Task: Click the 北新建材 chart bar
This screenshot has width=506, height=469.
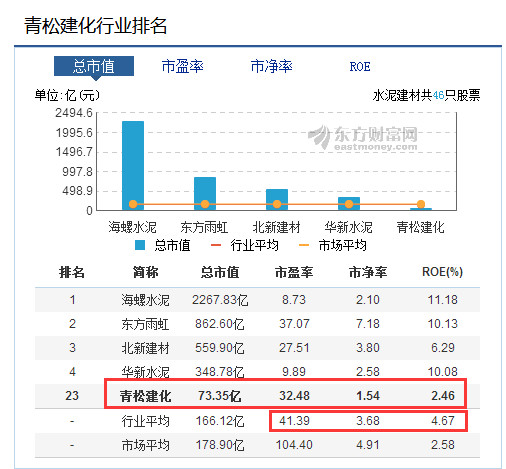Action: (277, 200)
